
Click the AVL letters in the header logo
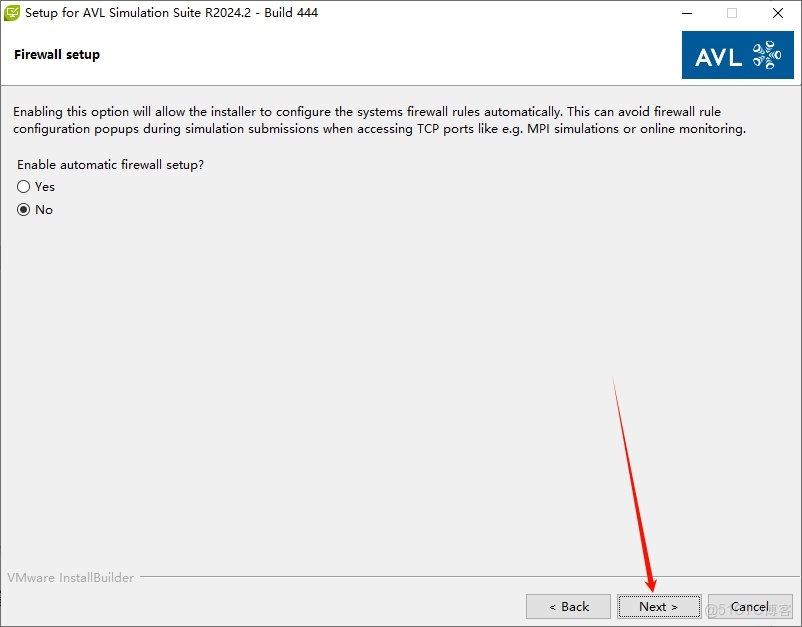click(x=718, y=57)
